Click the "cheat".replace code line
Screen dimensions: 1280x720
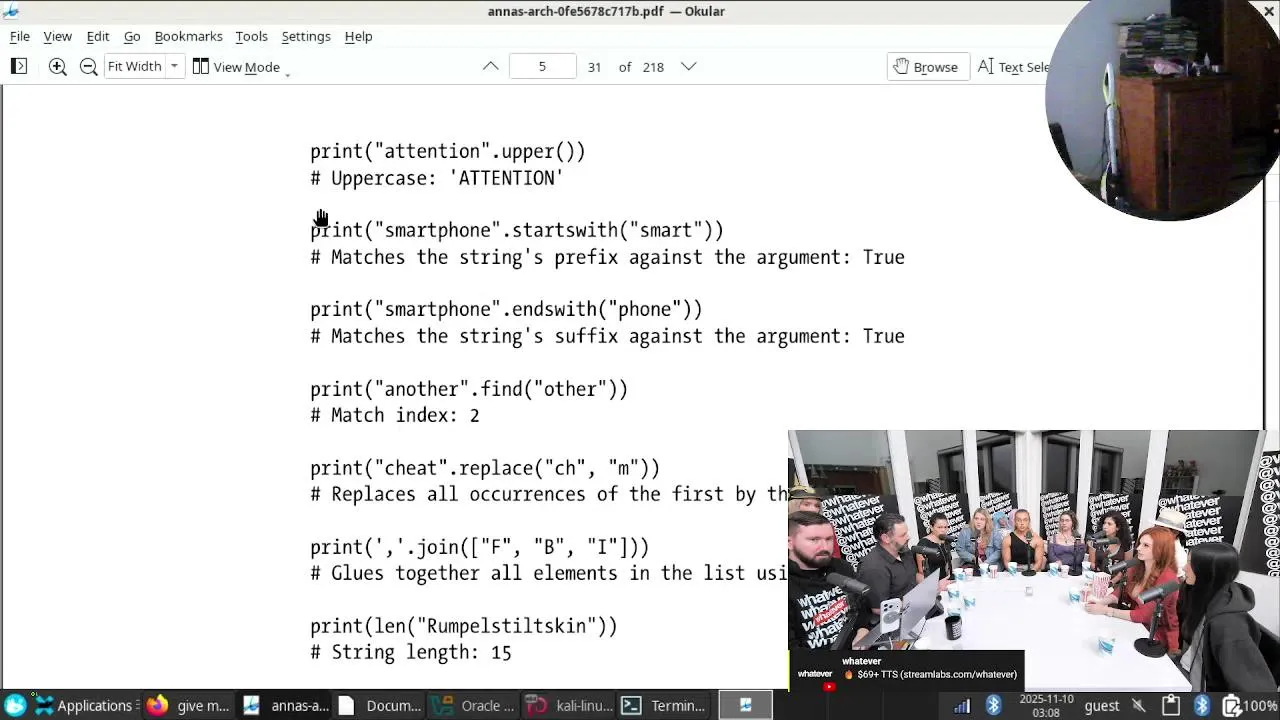(485, 468)
